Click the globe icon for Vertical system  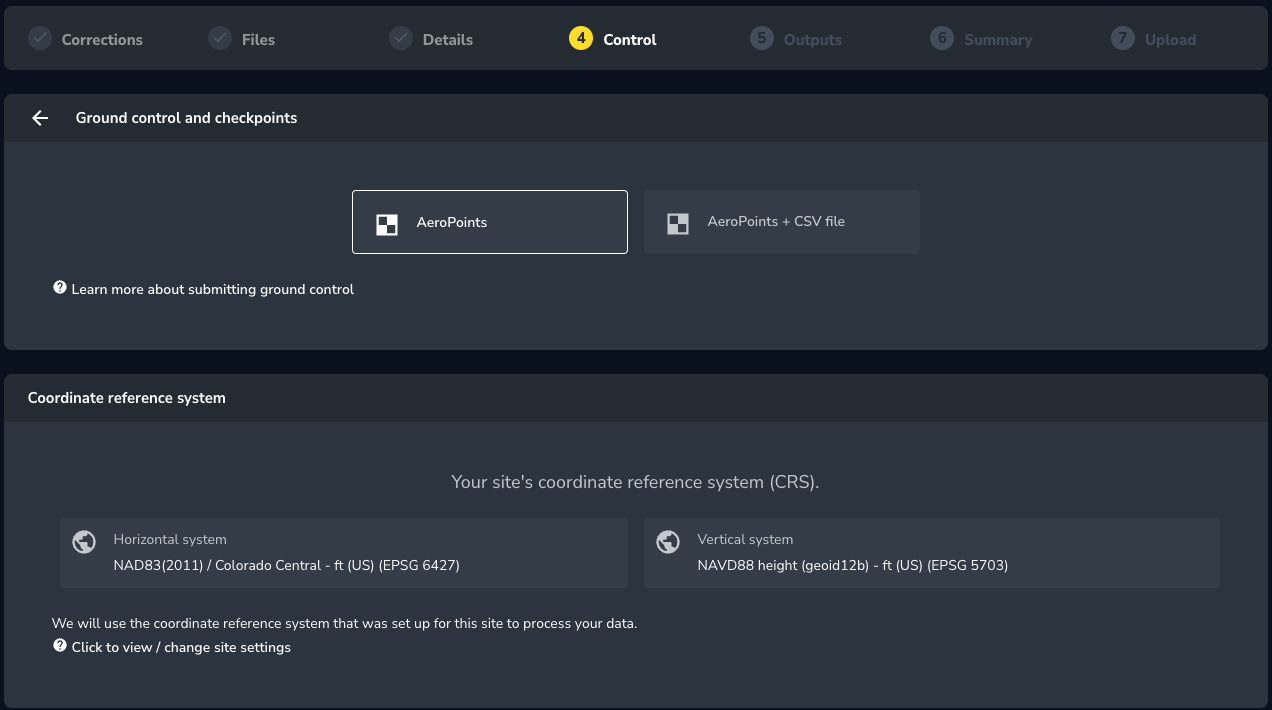668,542
